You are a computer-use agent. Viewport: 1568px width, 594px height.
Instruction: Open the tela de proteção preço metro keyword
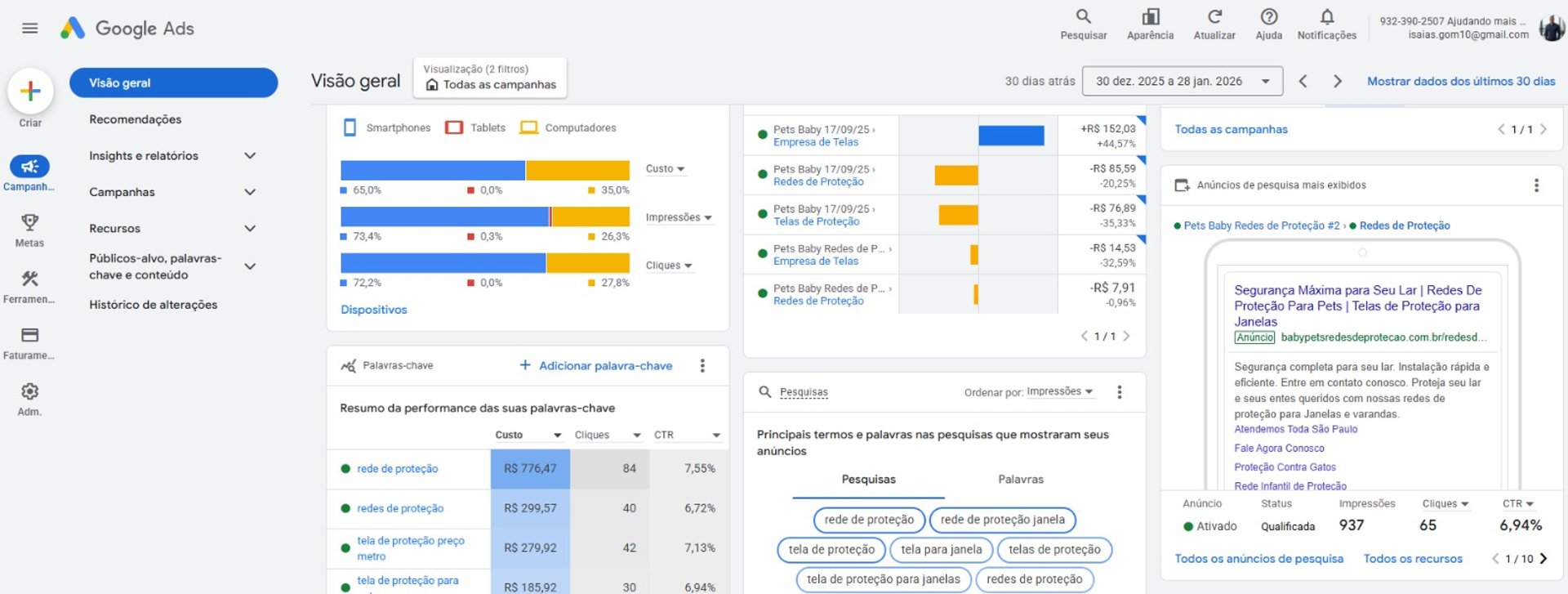tap(410, 548)
